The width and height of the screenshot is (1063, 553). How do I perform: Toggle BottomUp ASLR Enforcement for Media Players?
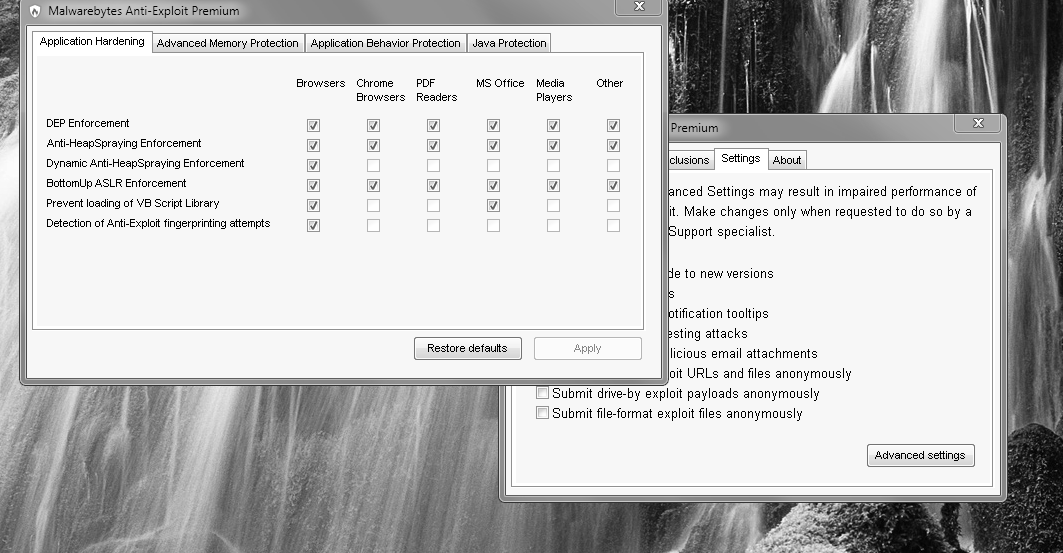553,186
